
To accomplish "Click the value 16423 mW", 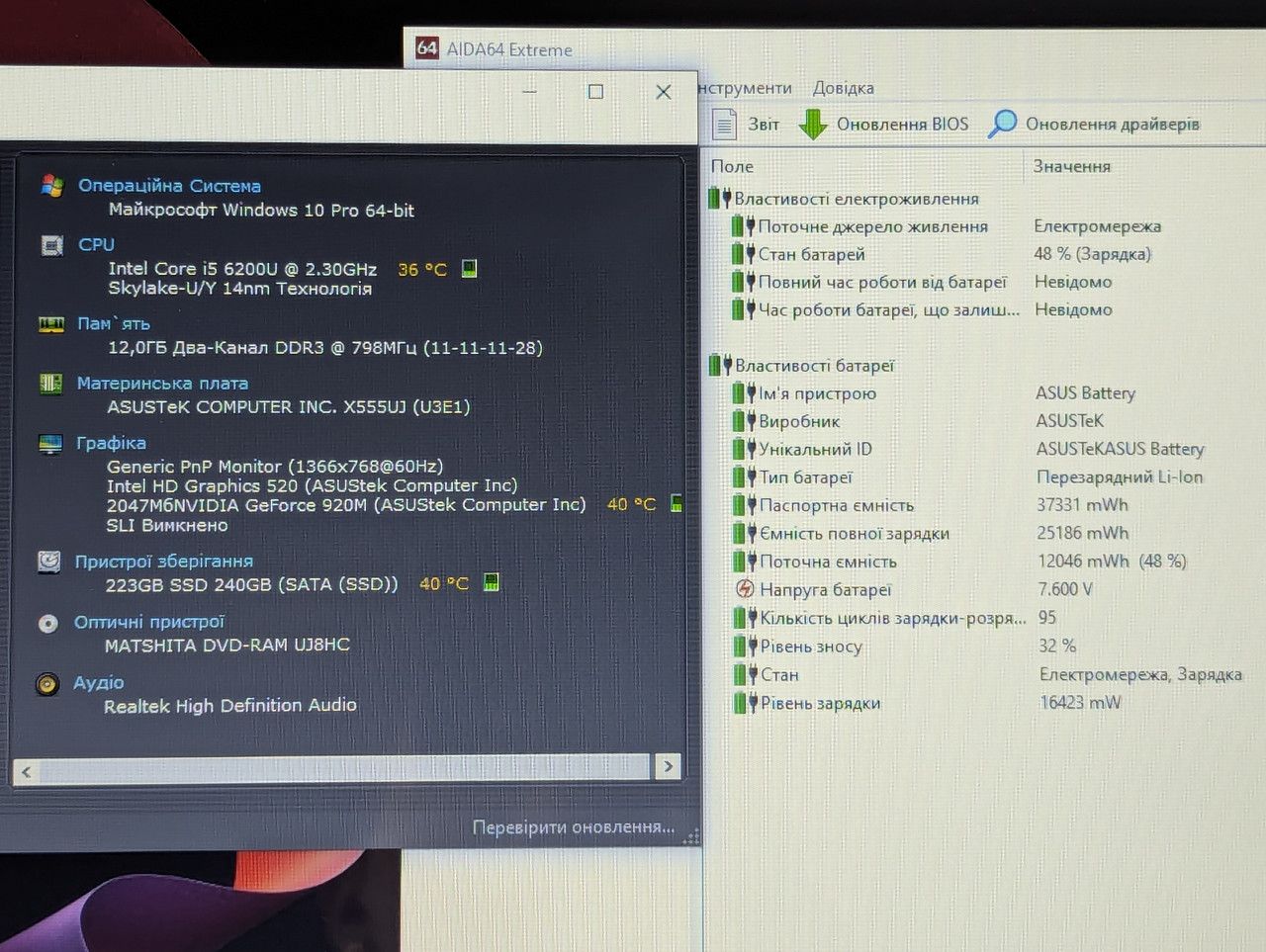I will (1081, 702).
